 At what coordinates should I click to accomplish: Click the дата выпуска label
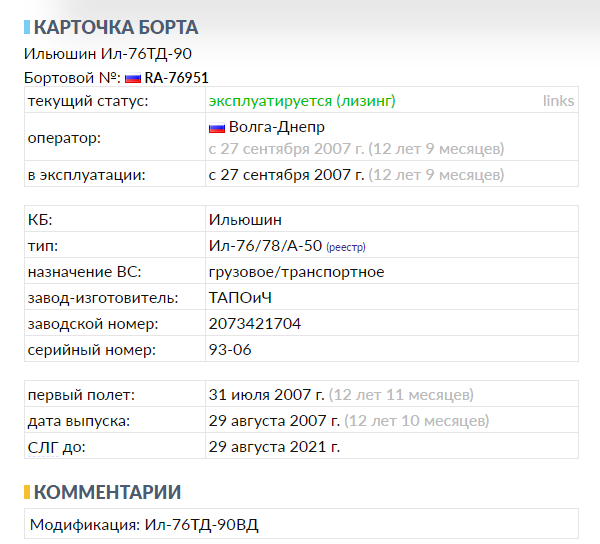(78, 421)
